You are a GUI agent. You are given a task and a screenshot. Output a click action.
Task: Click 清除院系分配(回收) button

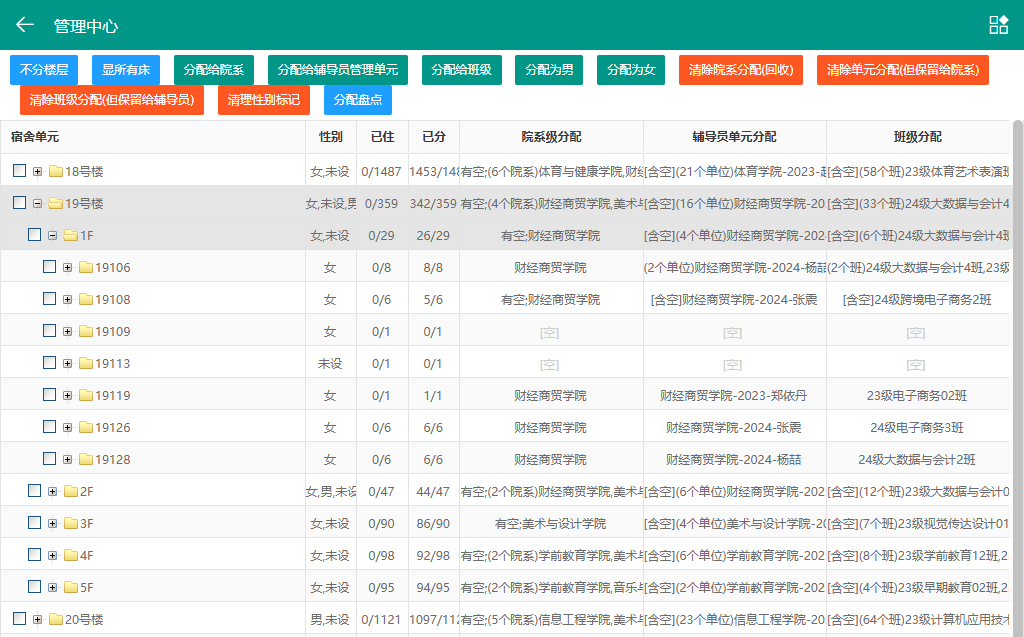741,70
